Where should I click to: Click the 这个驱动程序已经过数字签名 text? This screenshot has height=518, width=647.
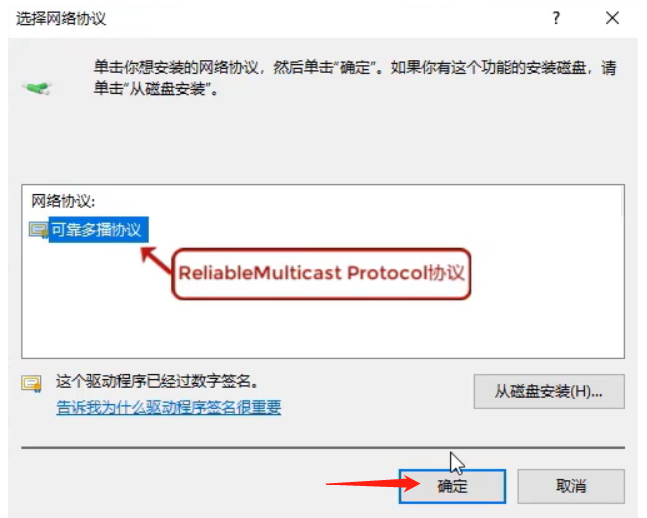point(157,382)
